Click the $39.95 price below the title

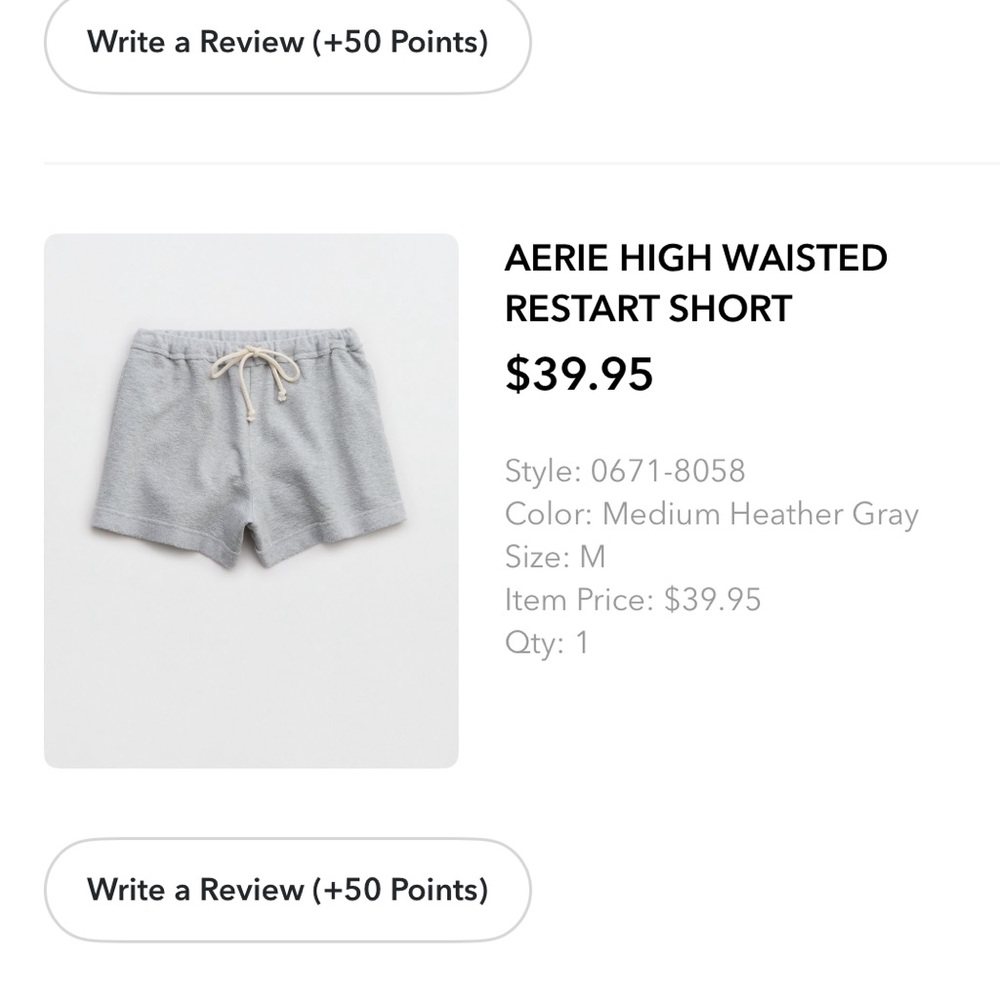pyautogui.click(x=578, y=375)
